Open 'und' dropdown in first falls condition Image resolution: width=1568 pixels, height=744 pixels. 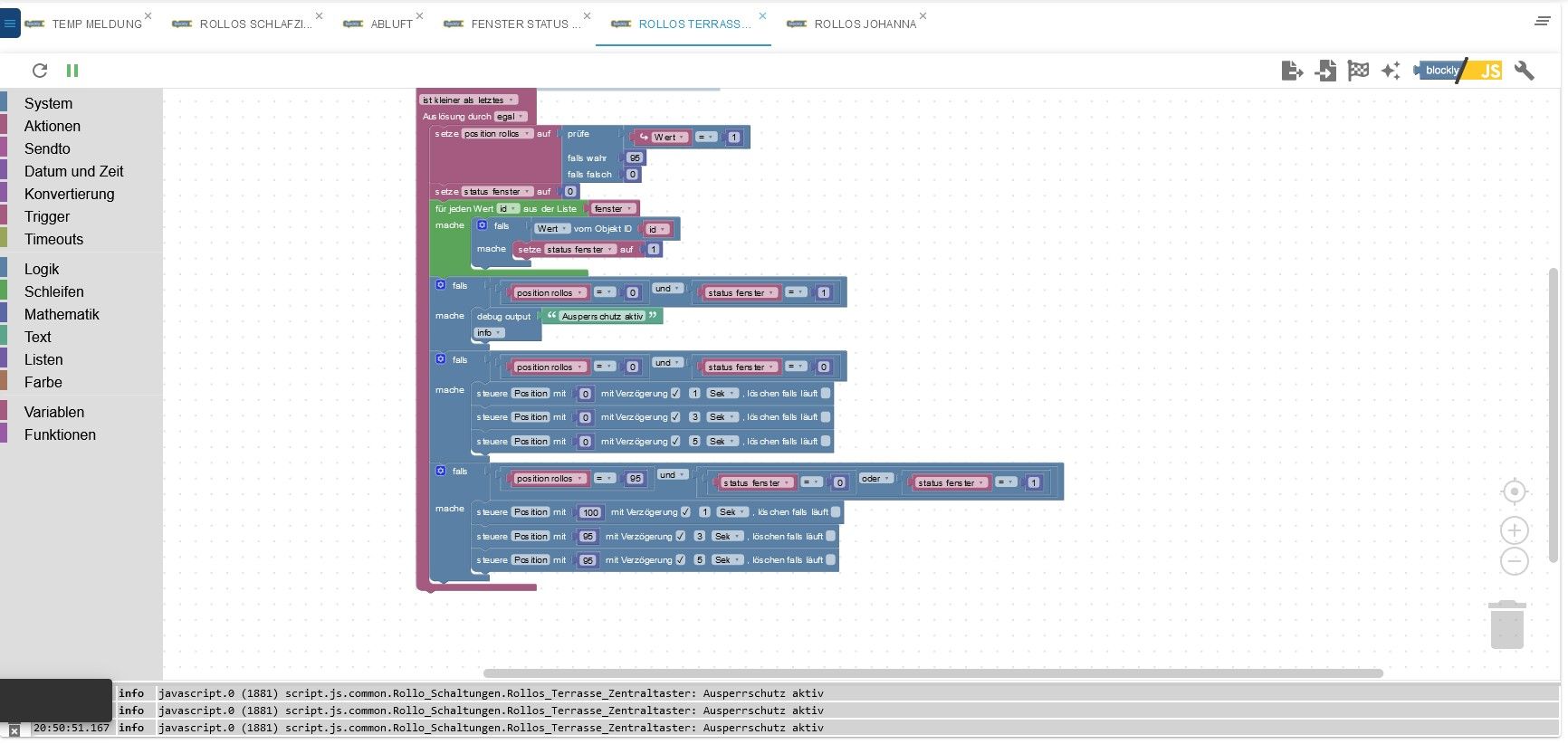(x=667, y=288)
